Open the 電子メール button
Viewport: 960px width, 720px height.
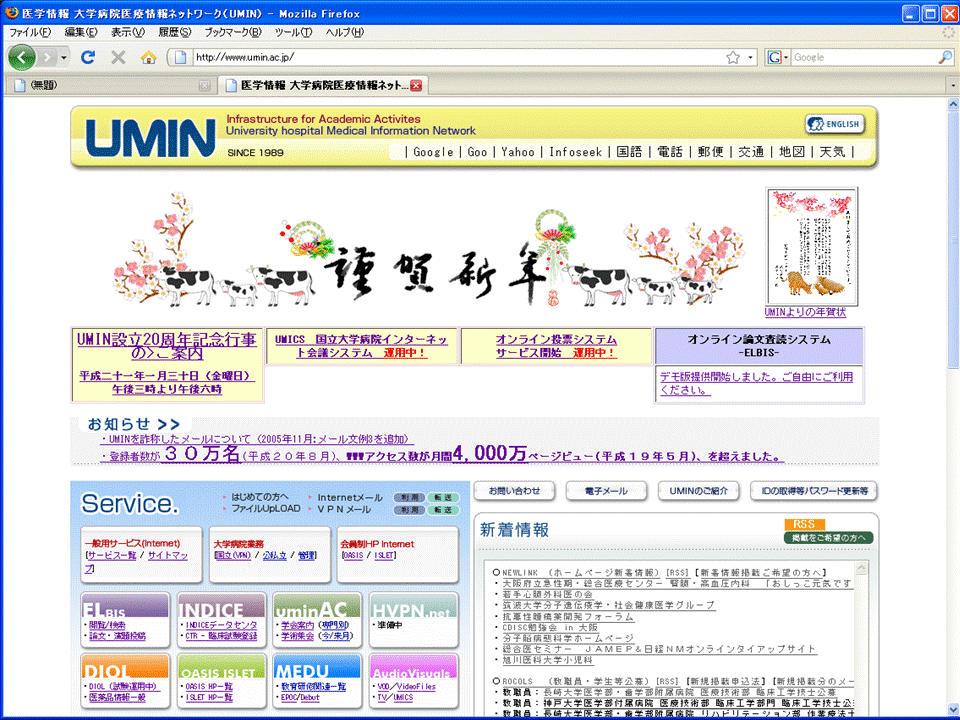tap(606, 491)
